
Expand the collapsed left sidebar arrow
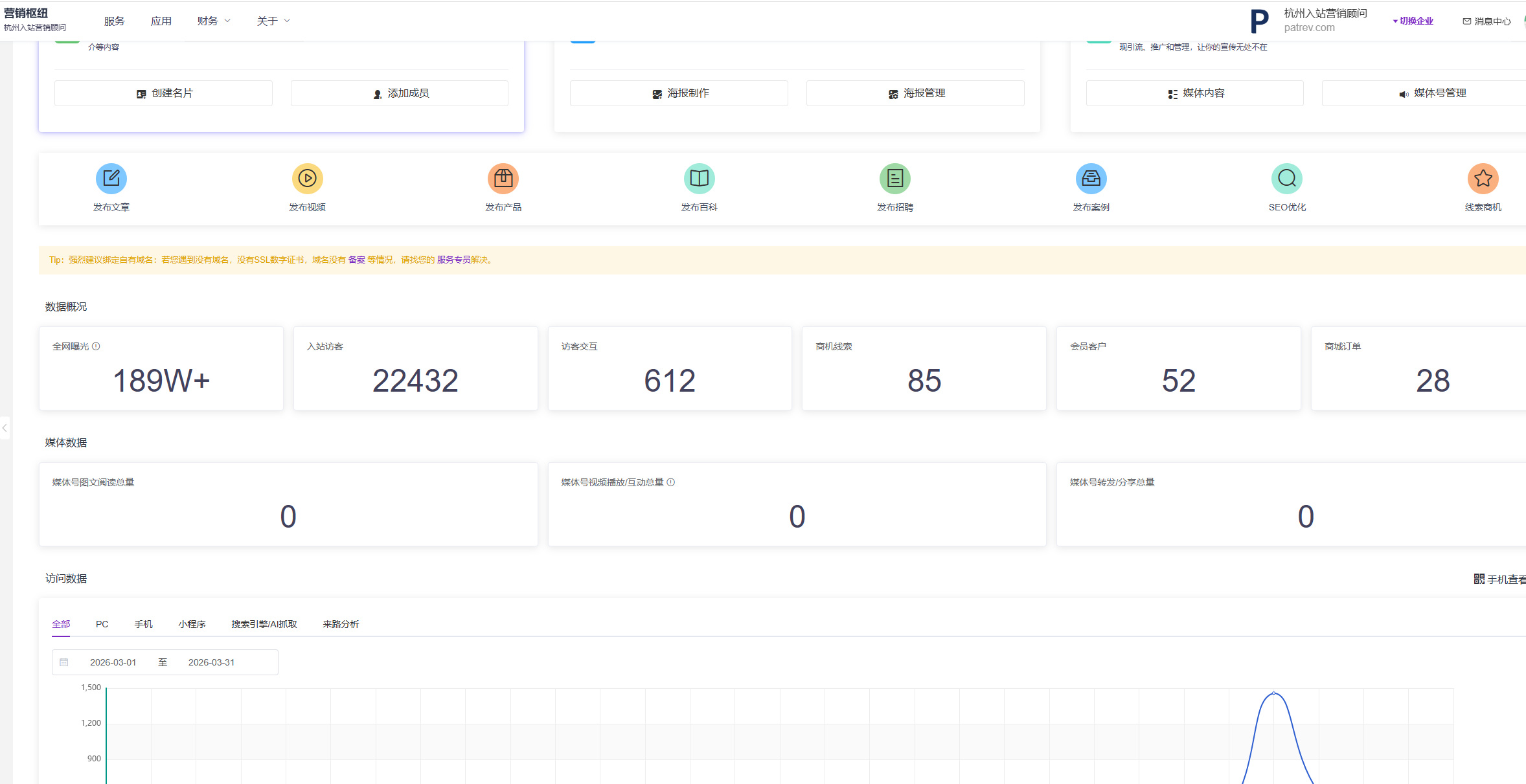pyautogui.click(x=5, y=428)
